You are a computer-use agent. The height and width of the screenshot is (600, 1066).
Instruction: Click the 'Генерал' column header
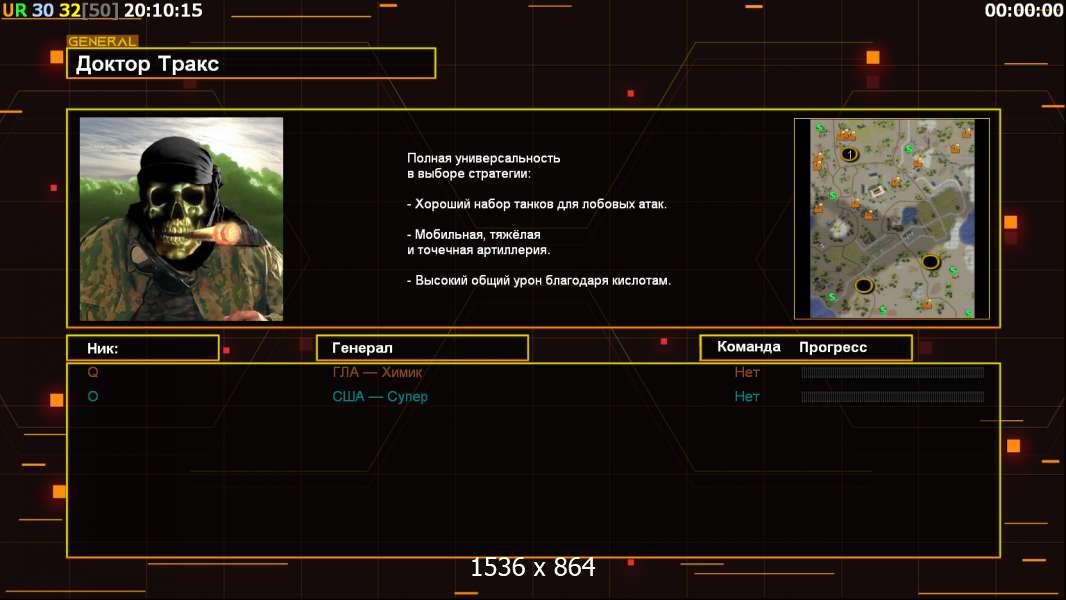422,348
